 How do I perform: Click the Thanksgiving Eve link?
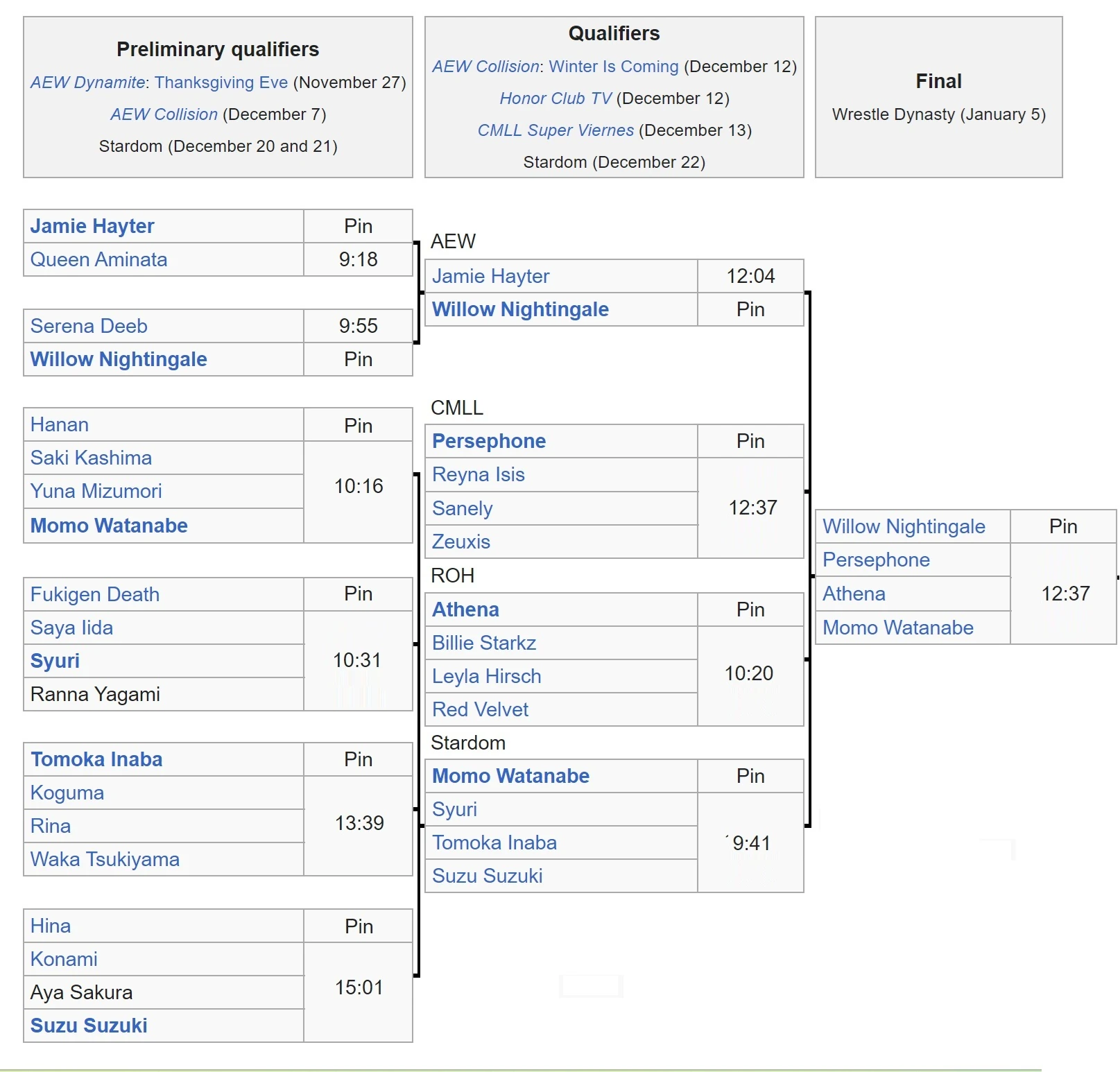pos(221,83)
